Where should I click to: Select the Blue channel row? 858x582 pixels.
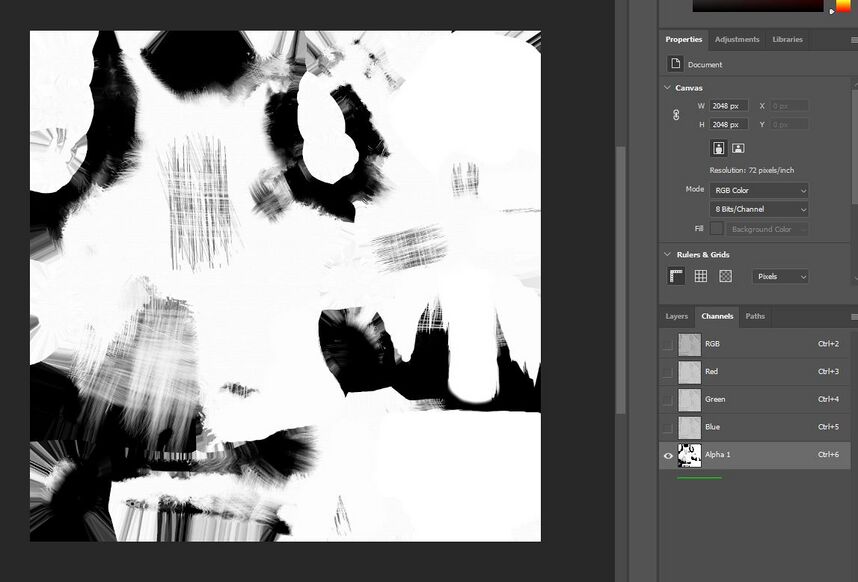[x=758, y=427]
